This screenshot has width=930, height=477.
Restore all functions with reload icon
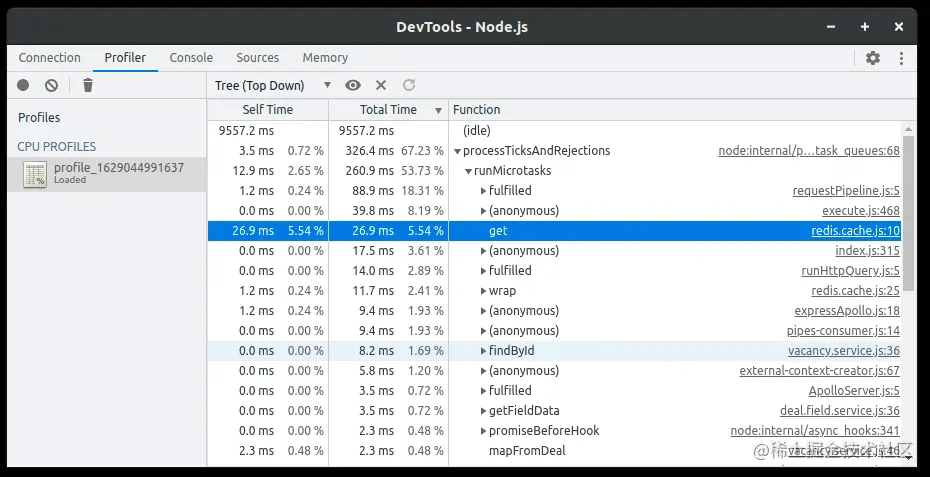point(409,85)
